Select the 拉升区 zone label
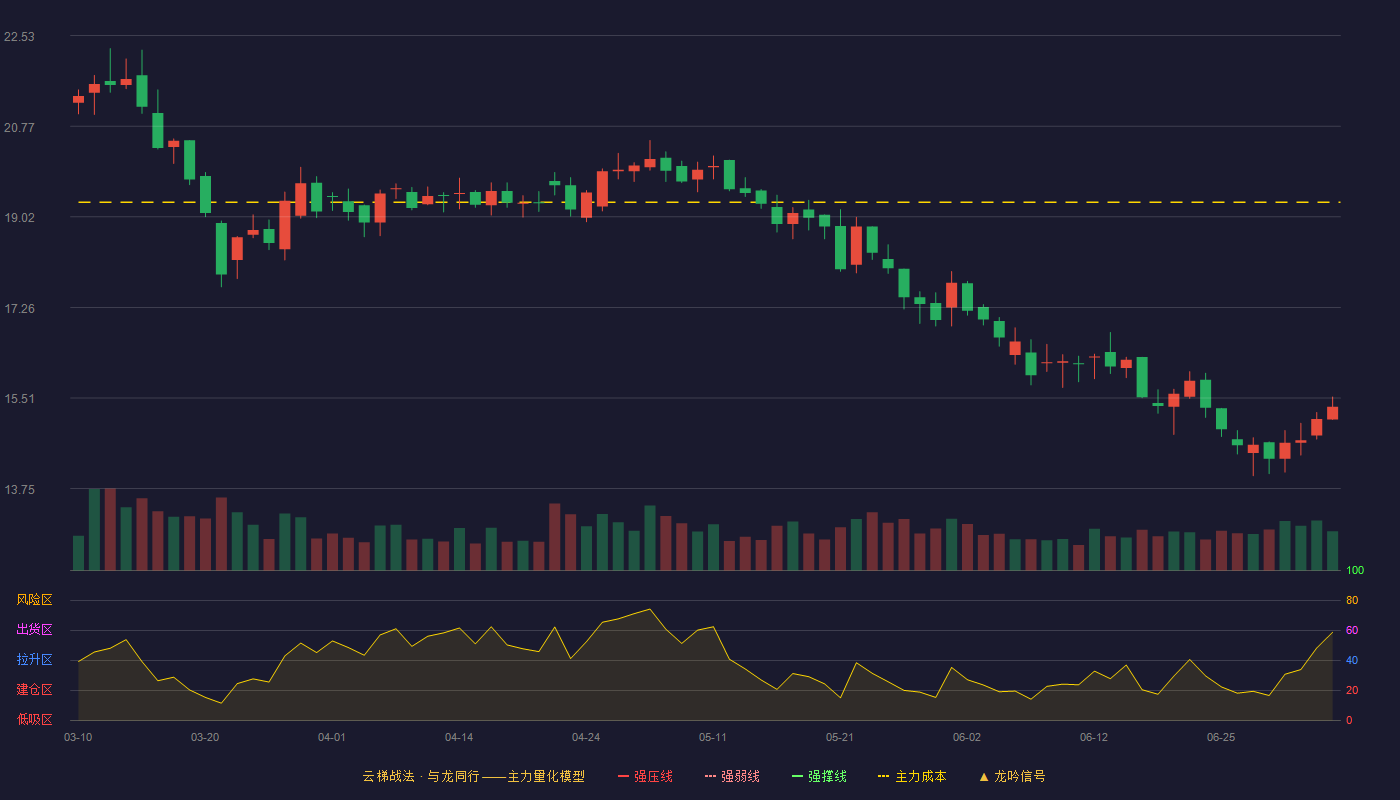The height and width of the screenshot is (800, 1400). 34,660
